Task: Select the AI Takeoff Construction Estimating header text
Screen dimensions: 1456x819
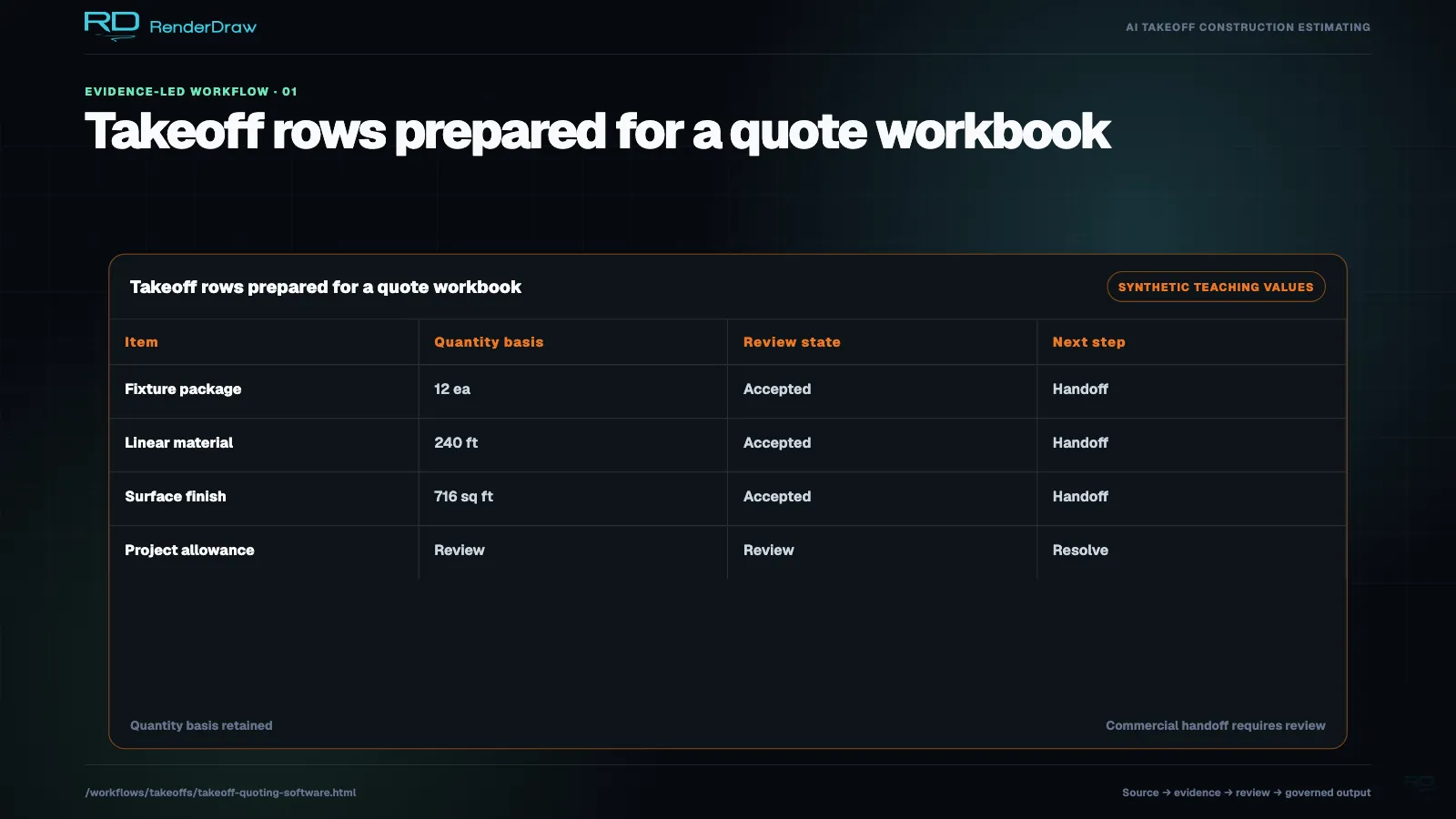Action: (1248, 27)
